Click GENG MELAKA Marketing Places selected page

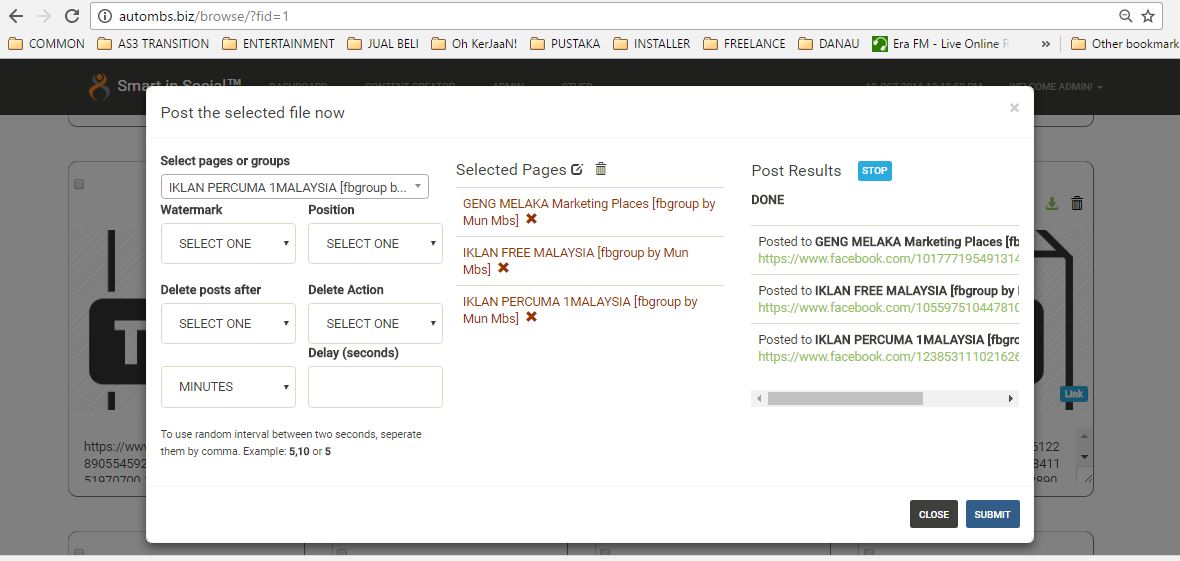point(588,212)
